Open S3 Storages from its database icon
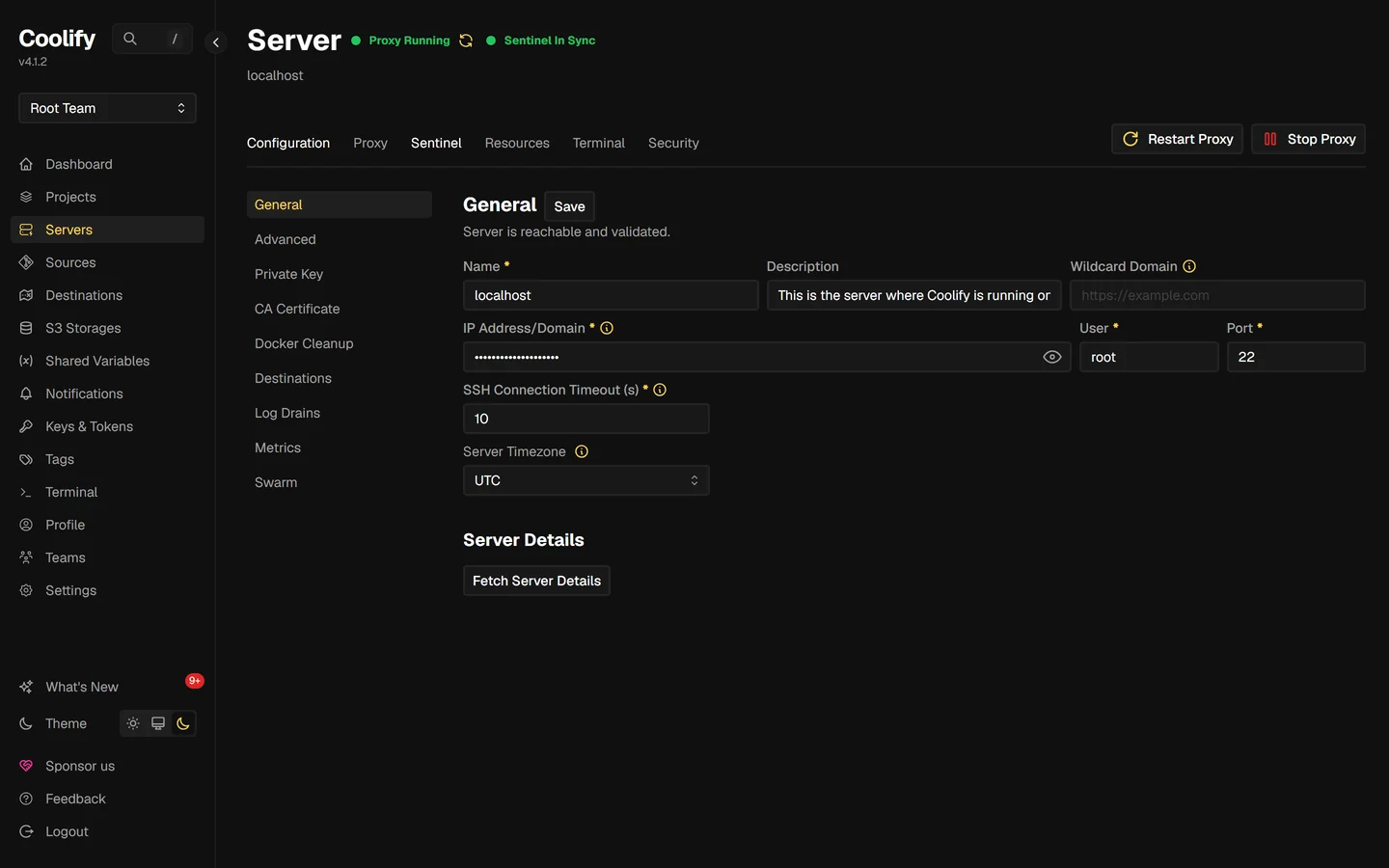Screen dimensions: 1389x868 [26, 328]
